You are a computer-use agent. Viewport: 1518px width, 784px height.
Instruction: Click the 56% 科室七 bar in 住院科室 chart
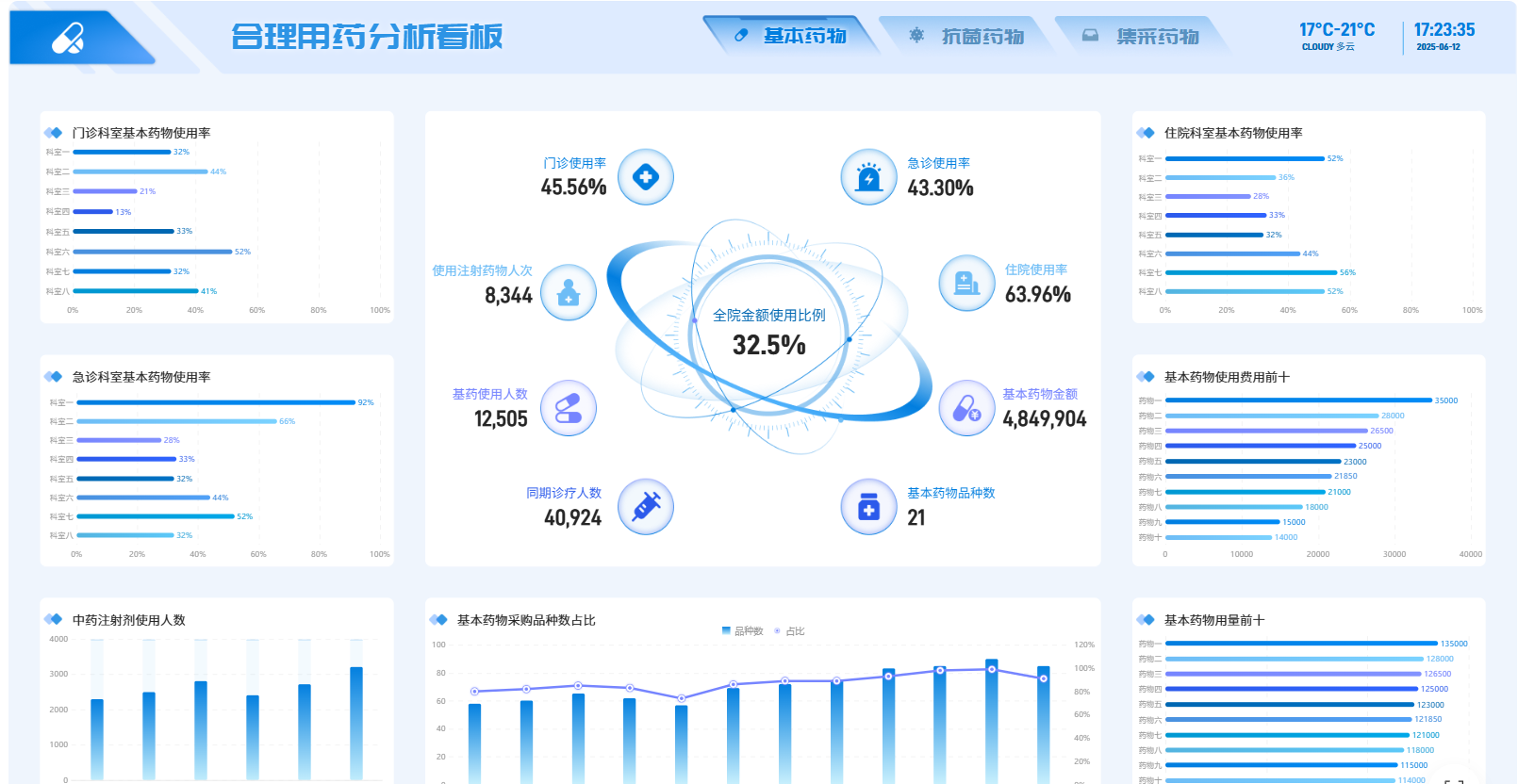(x=1251, y=272)
